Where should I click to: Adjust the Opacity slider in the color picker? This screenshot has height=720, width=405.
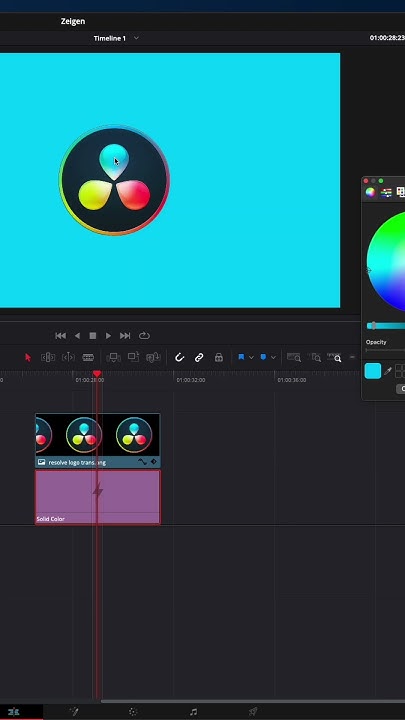[385, 350]
